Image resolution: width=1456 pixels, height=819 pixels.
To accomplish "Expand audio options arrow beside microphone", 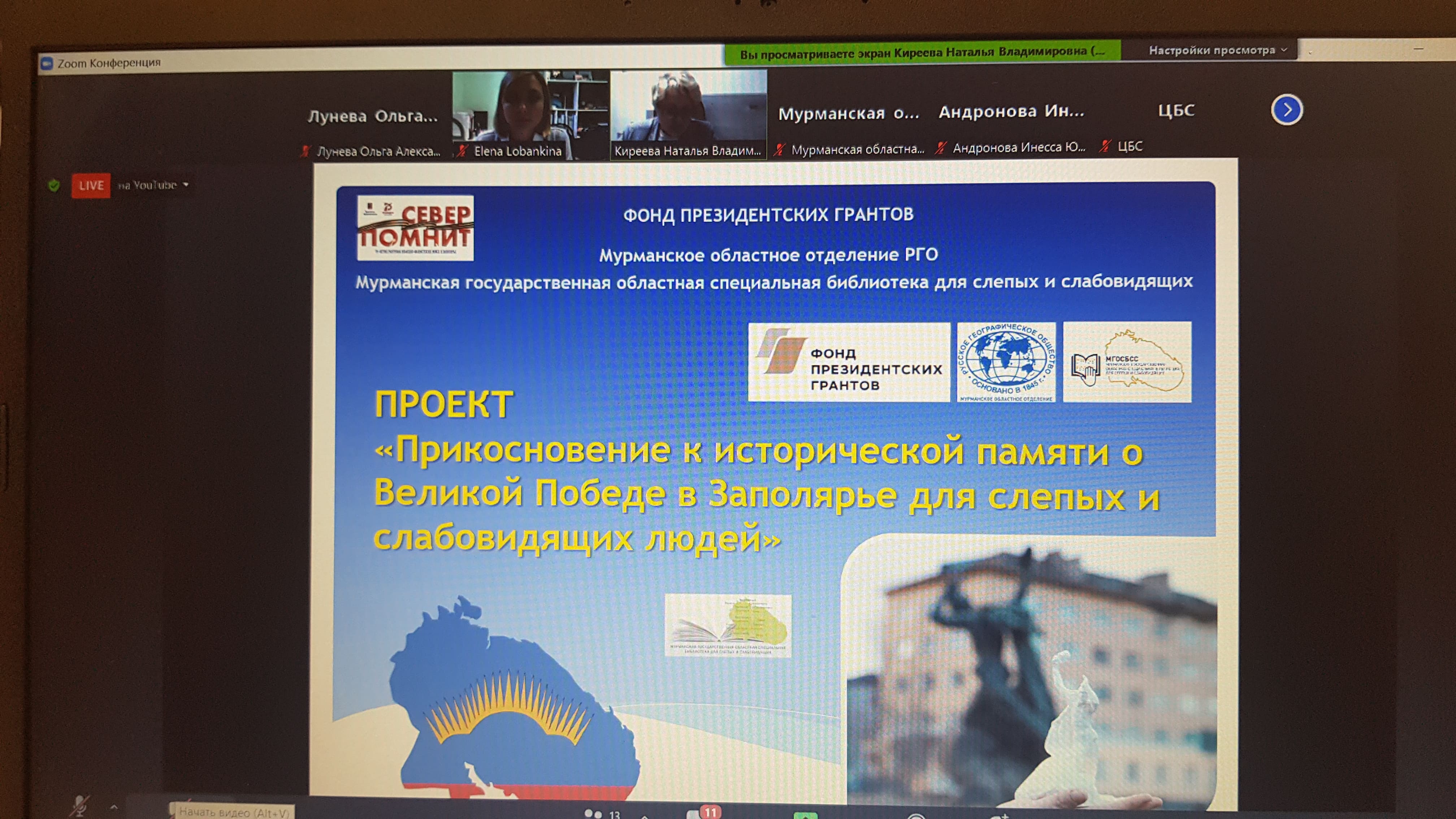I will tap(114, 807).
